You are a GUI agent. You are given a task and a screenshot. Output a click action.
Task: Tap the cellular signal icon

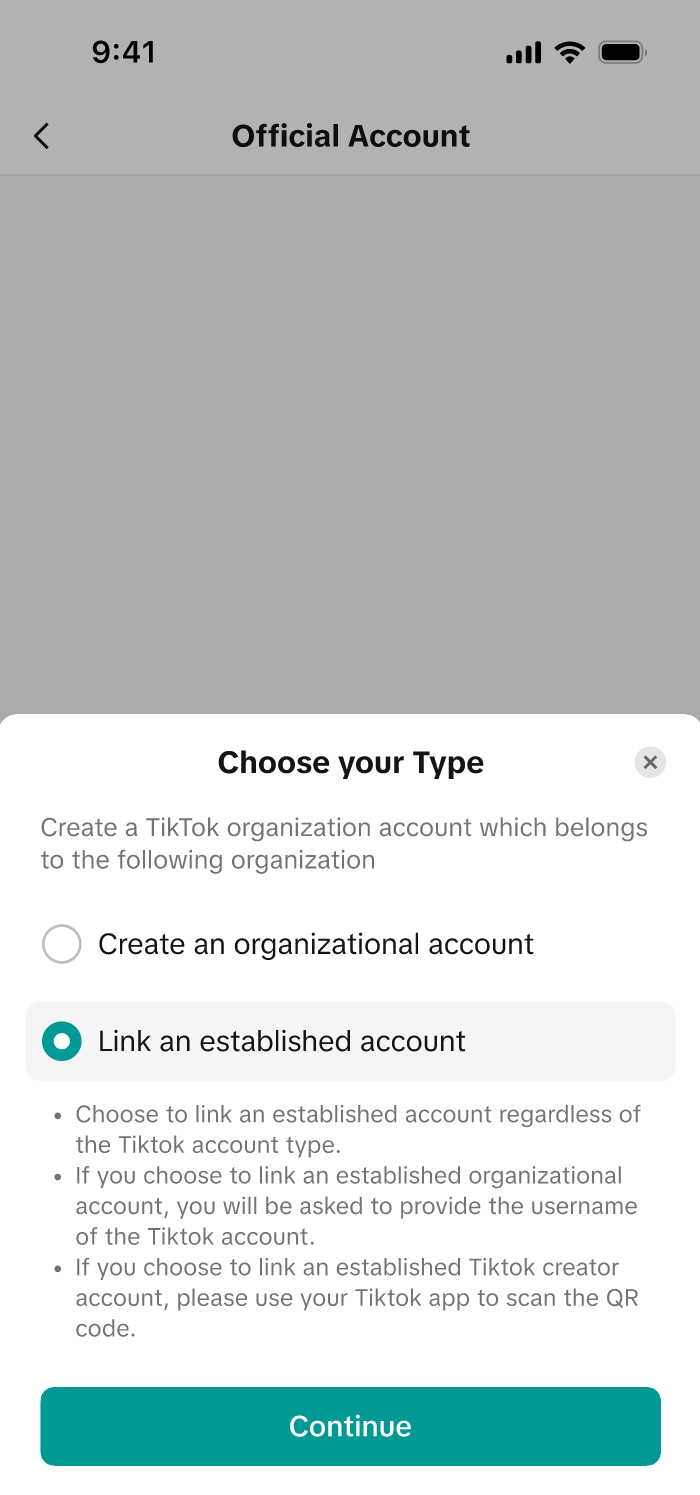[523, 53]
